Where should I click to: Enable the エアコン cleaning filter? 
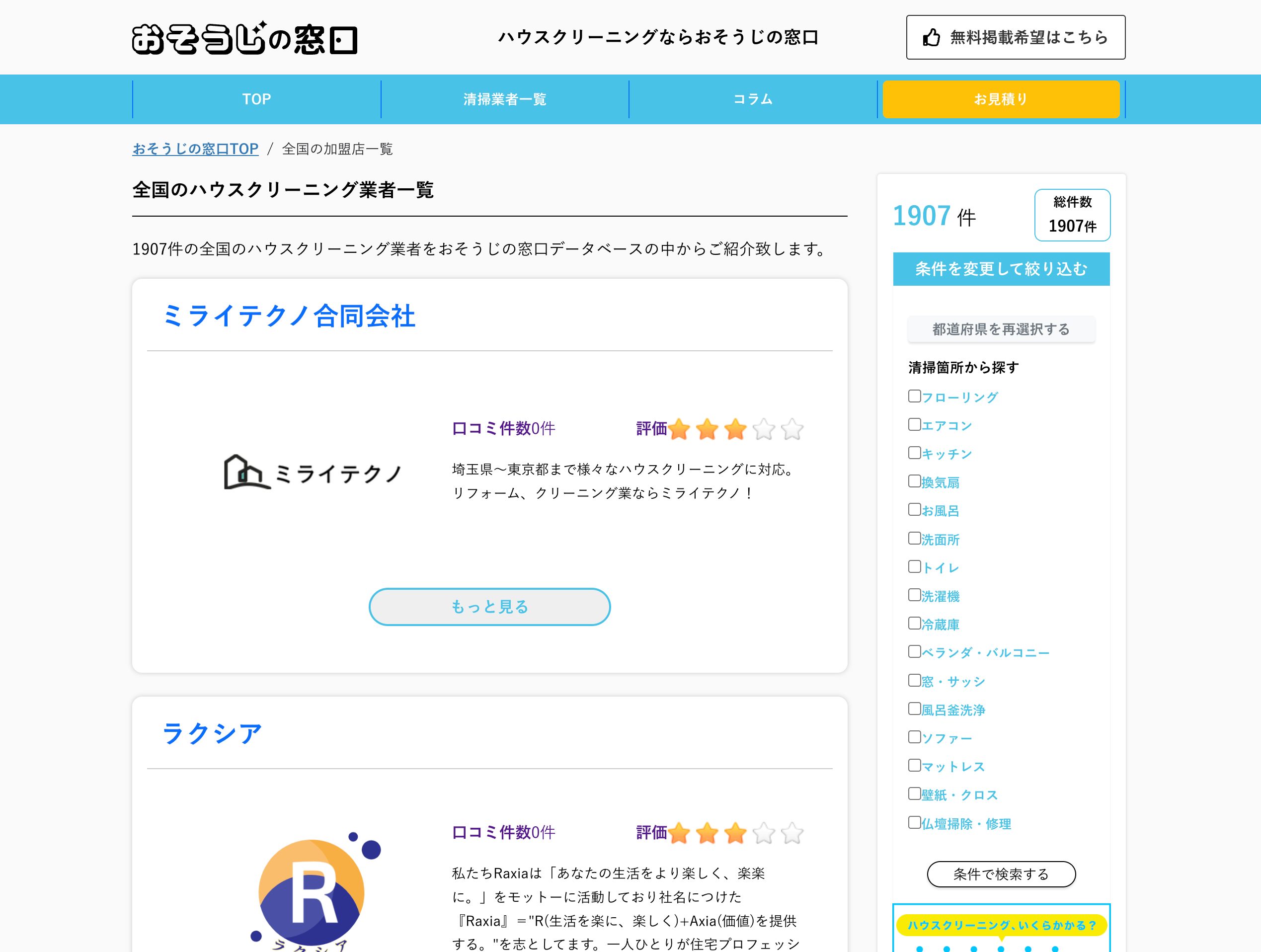click(x=914, y=425)
